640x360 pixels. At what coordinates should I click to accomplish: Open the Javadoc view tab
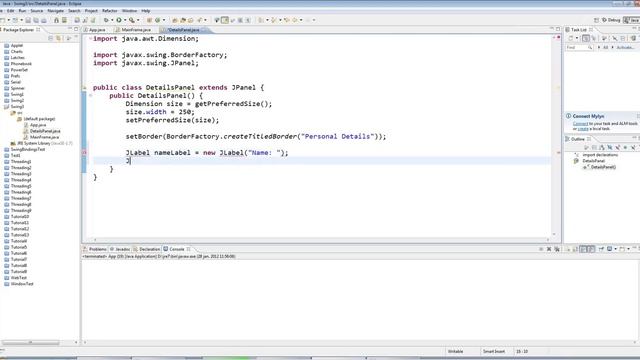coord(120,249)
